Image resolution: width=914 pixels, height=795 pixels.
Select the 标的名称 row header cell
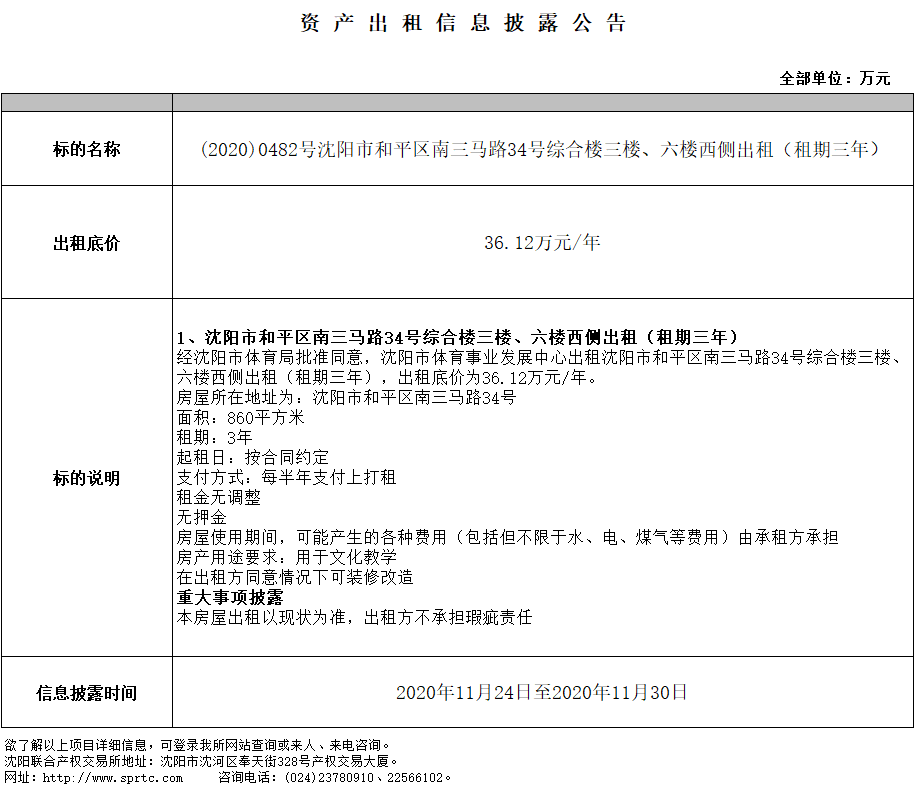click(86, 149)
